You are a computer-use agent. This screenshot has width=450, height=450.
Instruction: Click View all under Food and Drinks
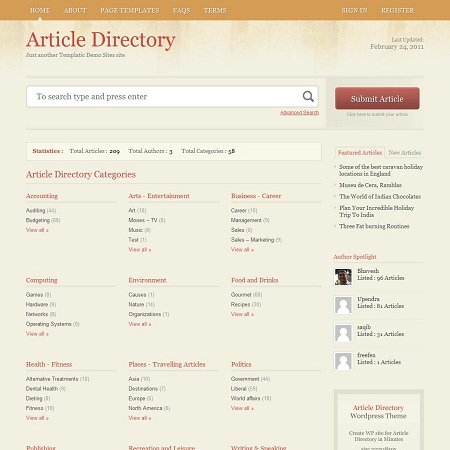point(242,314)
